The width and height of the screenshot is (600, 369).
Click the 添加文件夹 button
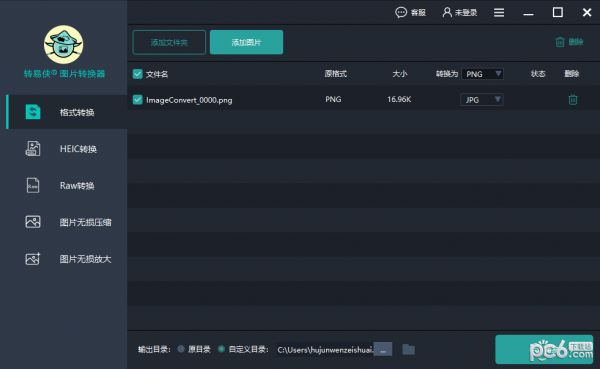click(x=169, y=42)
